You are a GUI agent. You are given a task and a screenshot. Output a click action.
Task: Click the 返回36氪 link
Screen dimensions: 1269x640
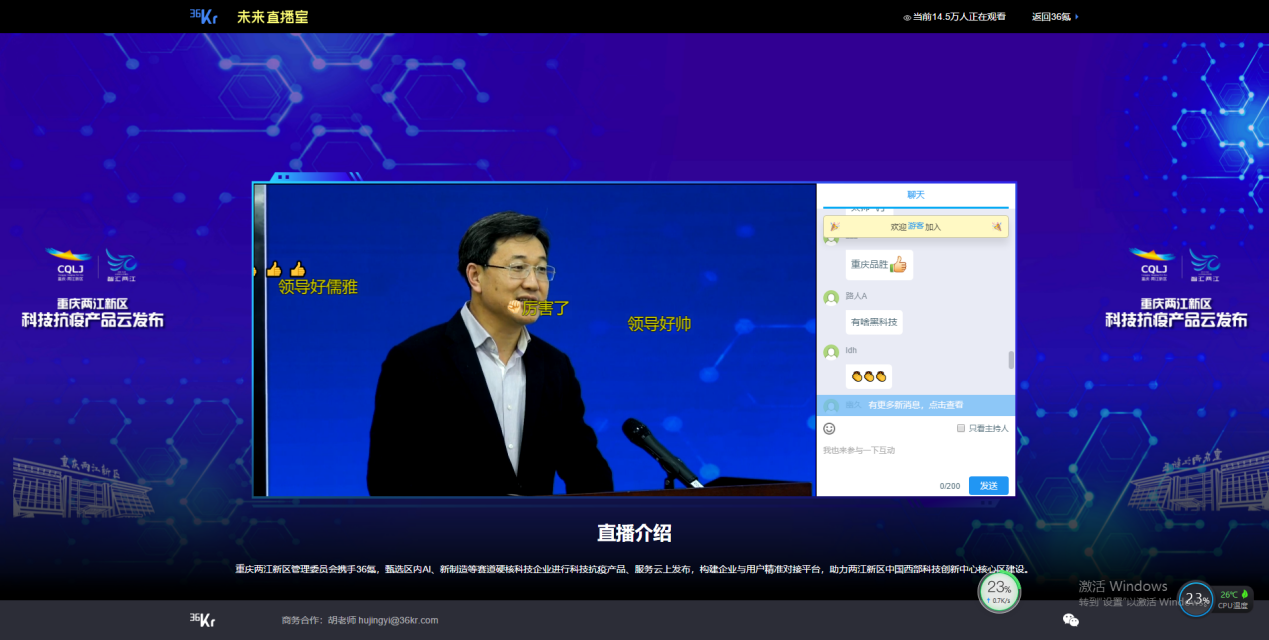pos(1051,17)
